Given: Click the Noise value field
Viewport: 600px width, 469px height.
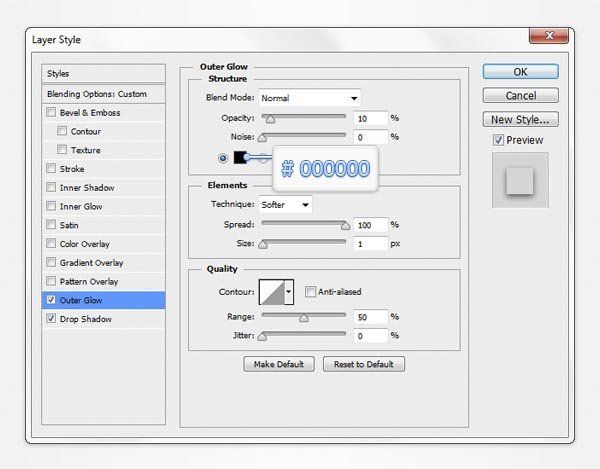Looking at the screenshot, I should 371,137.
